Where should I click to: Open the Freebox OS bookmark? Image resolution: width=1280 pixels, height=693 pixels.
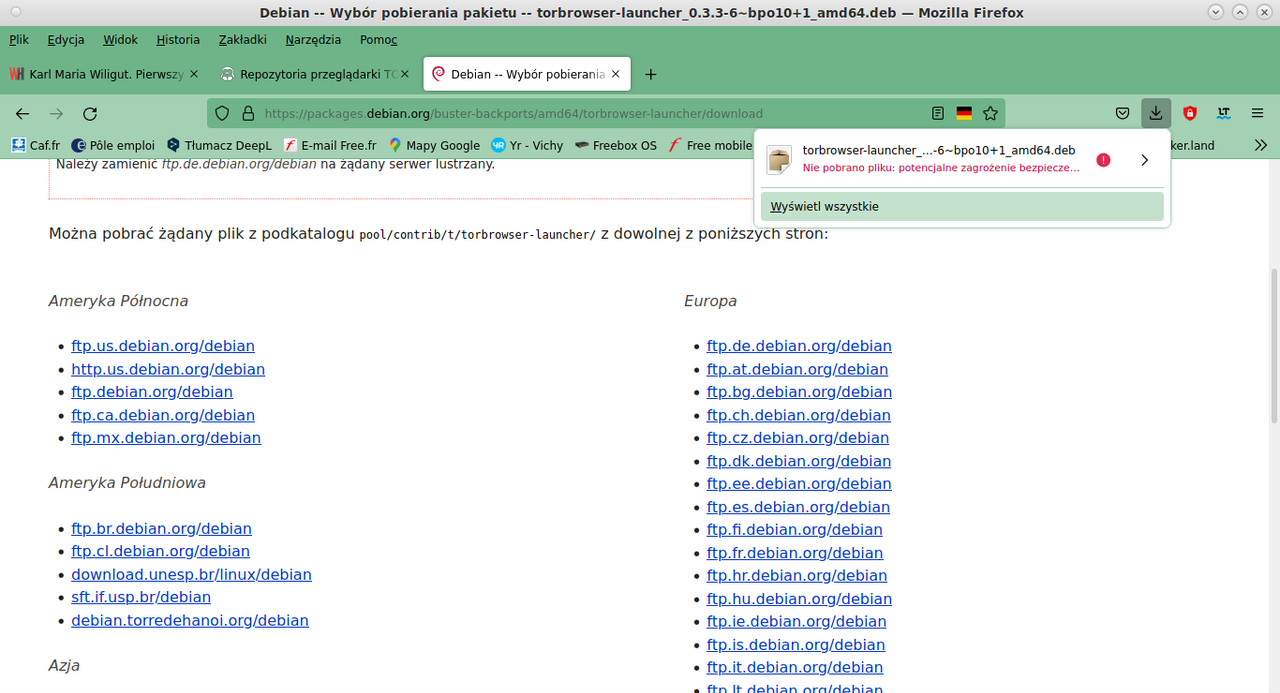[616, 145]
